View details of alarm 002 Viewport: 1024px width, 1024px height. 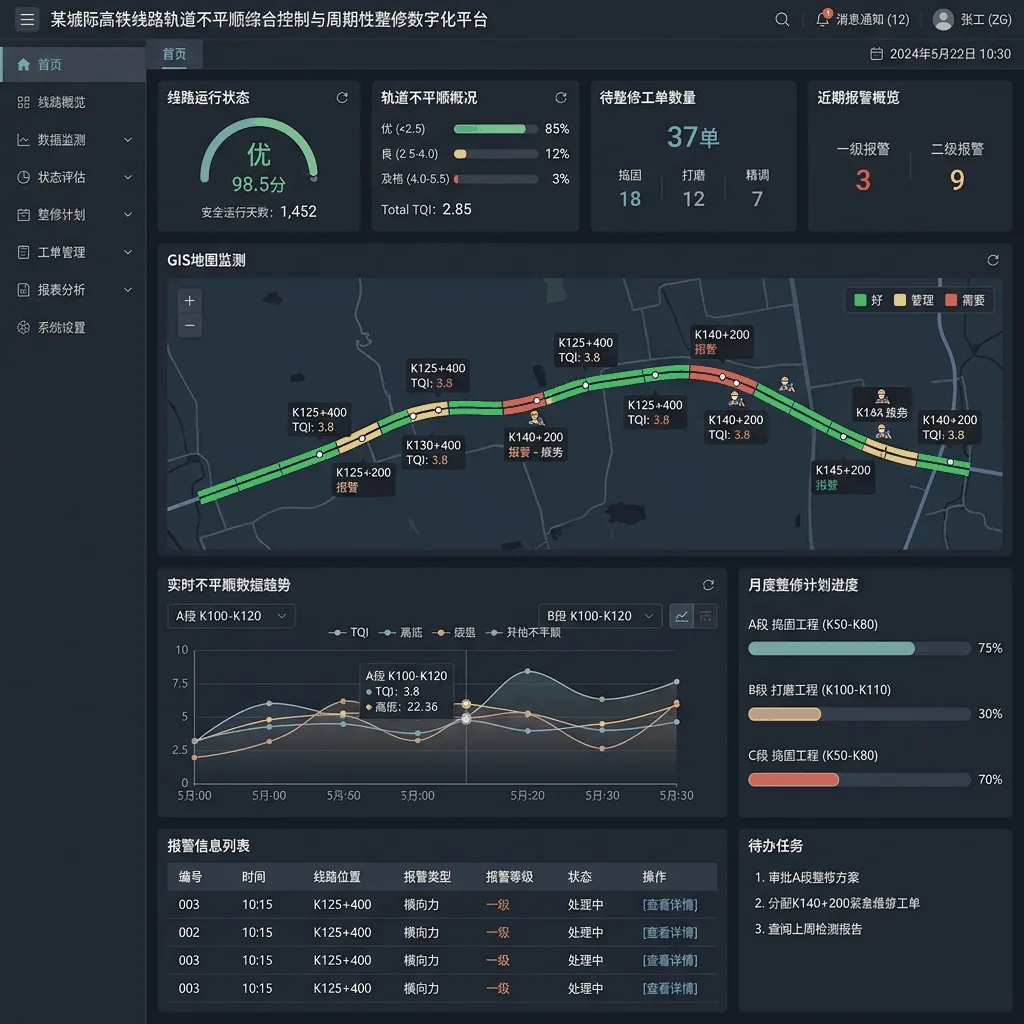click(670, 933)
